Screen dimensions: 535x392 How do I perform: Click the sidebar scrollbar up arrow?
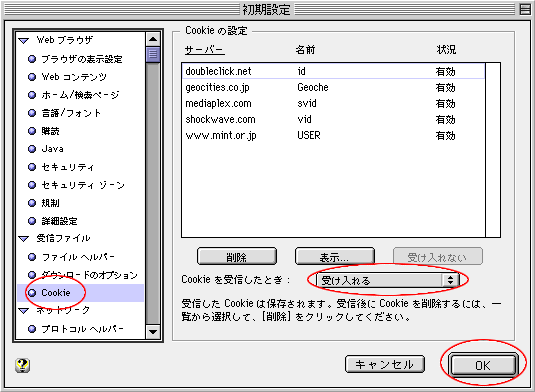153,39
